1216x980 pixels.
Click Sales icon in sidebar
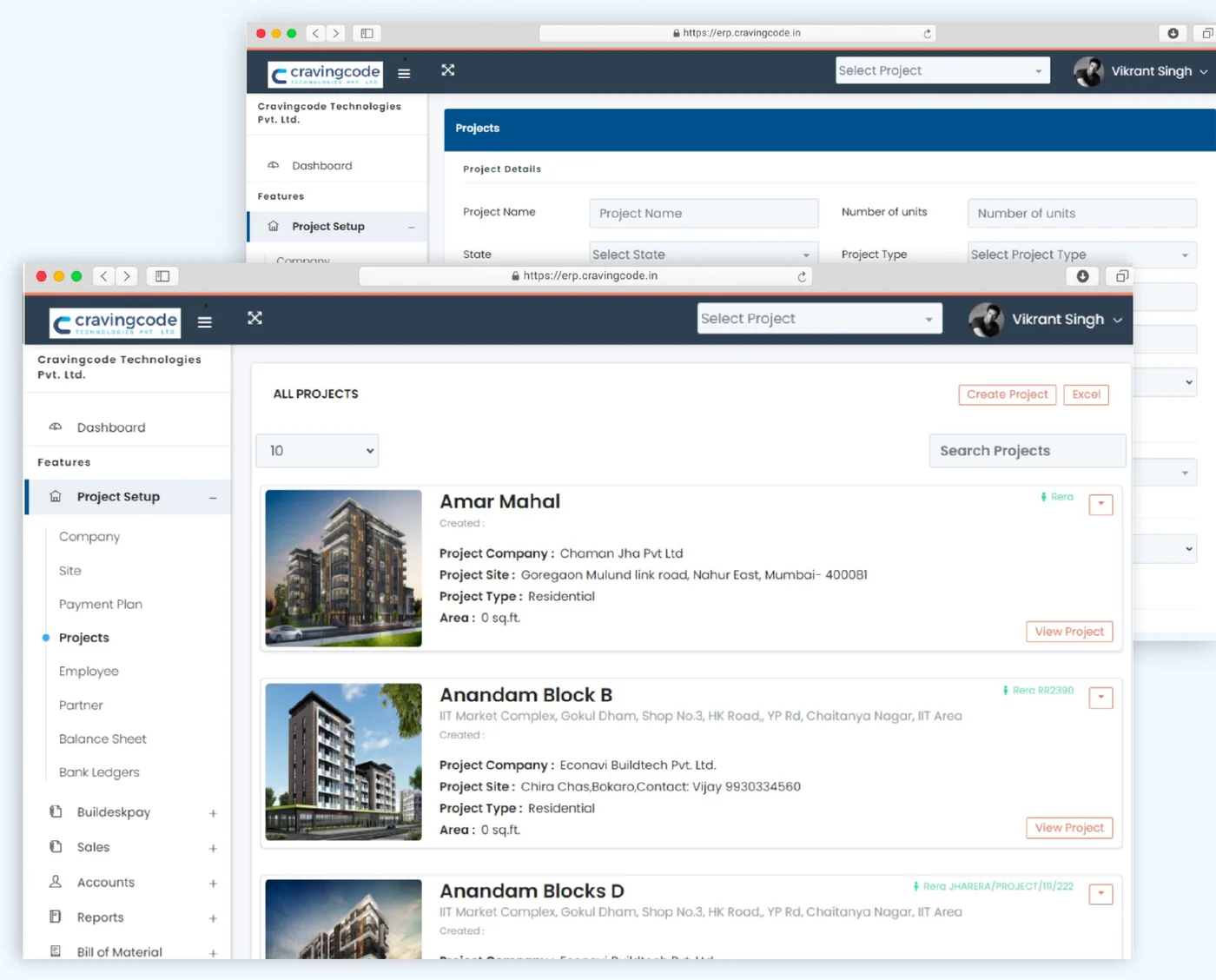[56, 846]
